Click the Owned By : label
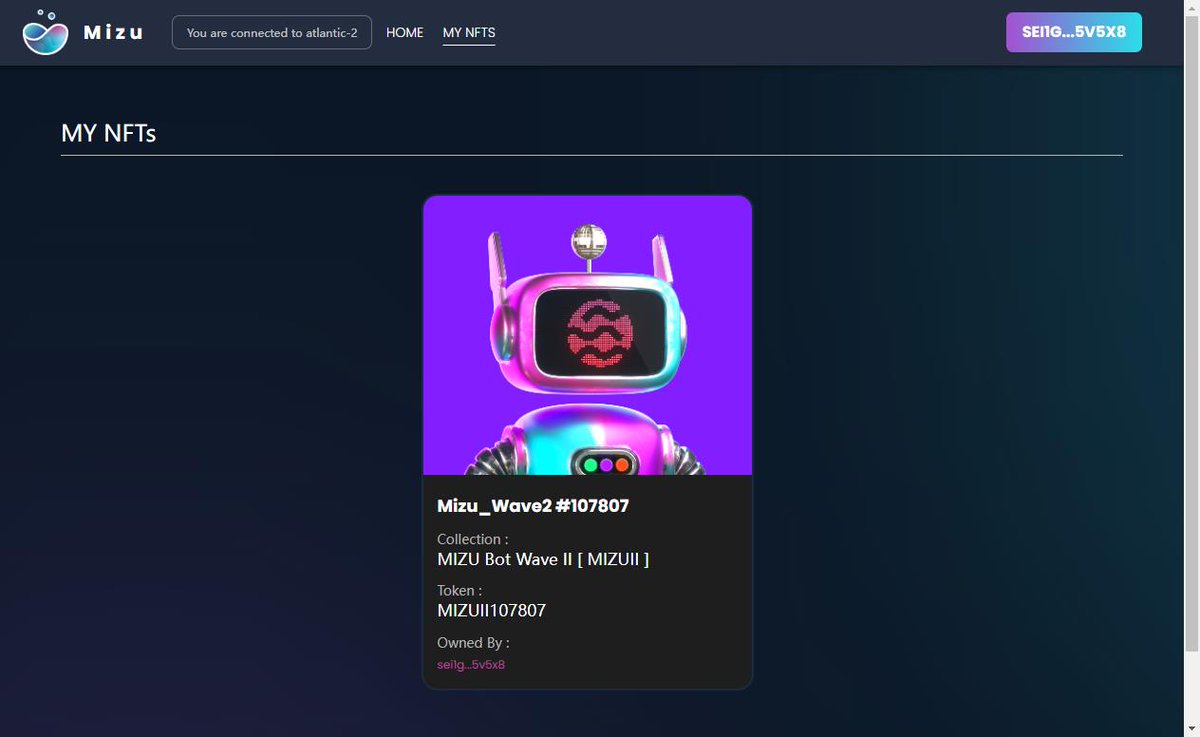The width and height of the screenshot is (1200, 737). pyautogui.click(x=473, y=642)
